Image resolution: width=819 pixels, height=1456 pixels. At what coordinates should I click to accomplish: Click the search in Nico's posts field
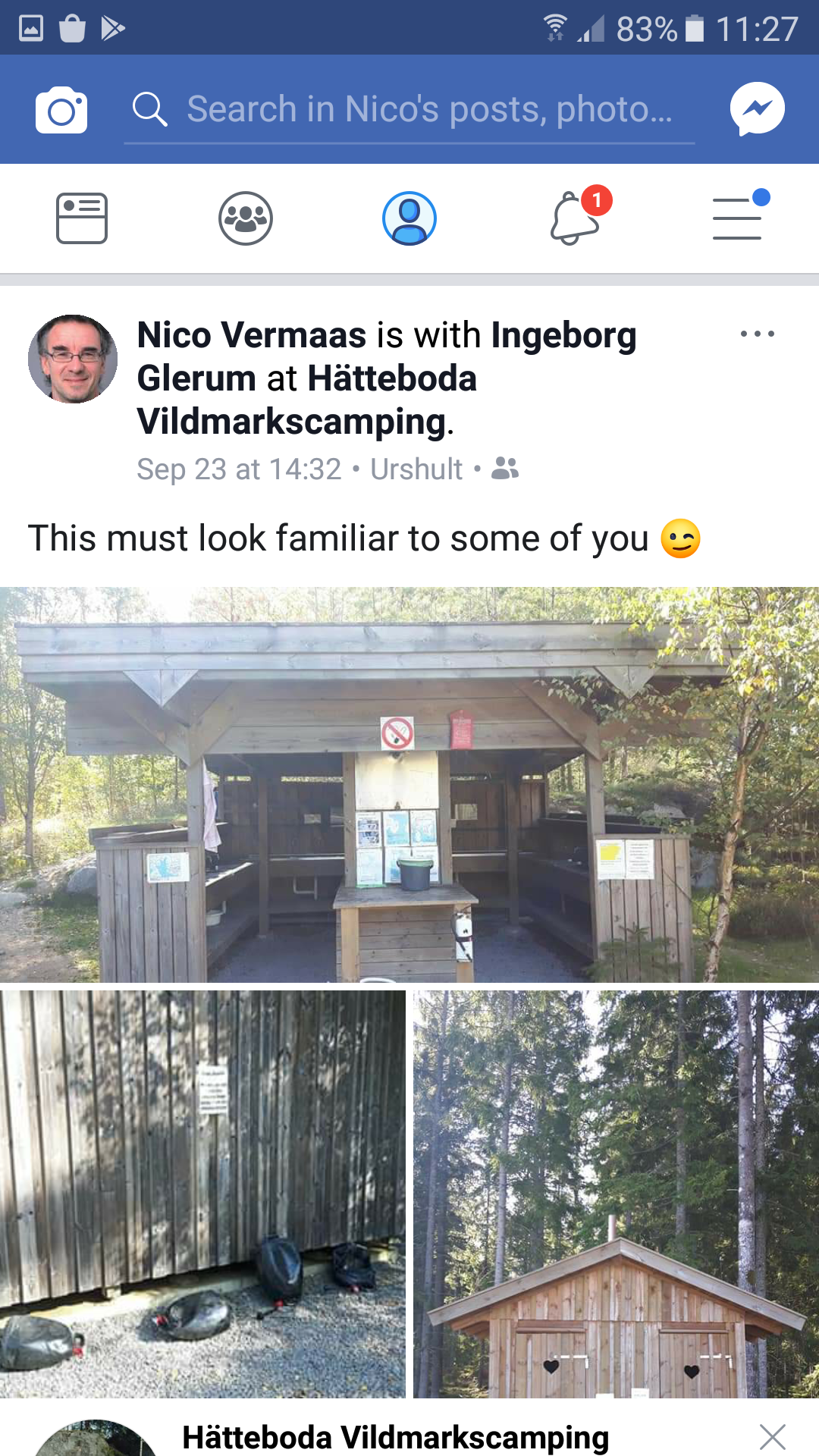[409, 110]
